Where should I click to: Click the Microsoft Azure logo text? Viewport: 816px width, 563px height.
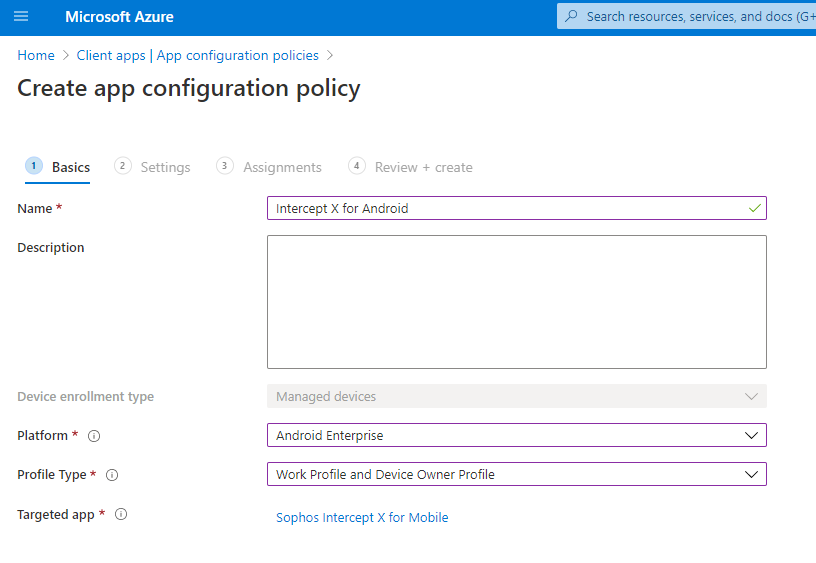119,17
